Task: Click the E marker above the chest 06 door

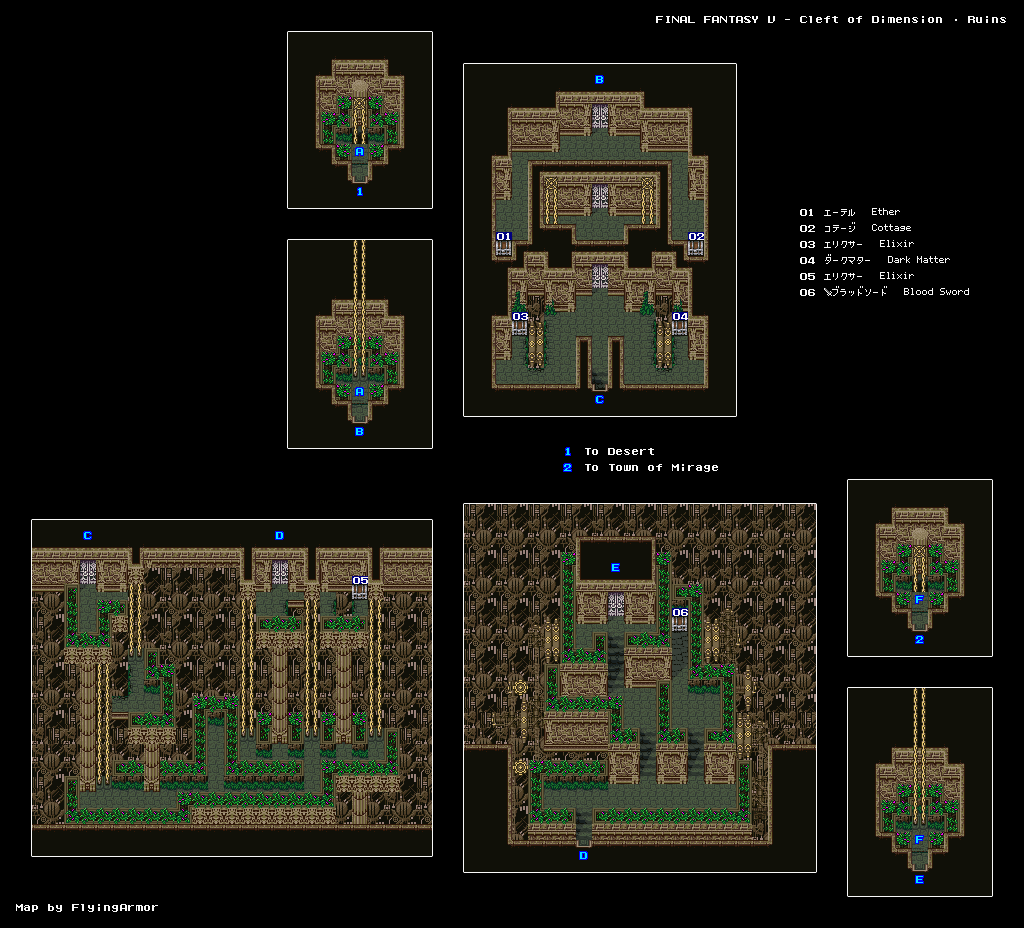Action: [615, 568]
